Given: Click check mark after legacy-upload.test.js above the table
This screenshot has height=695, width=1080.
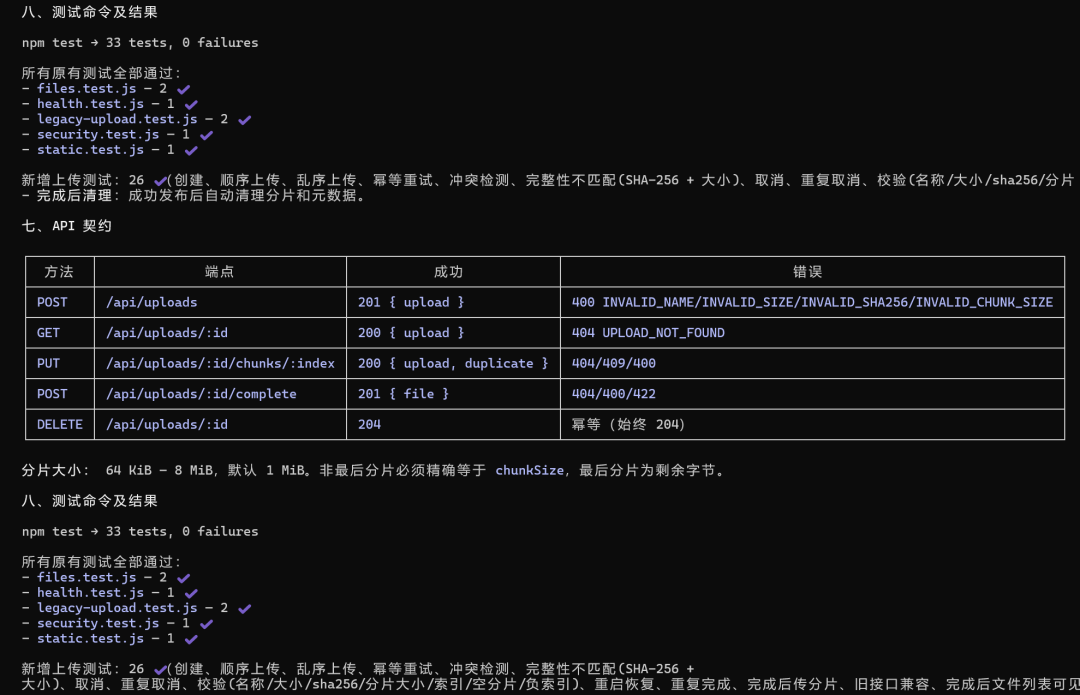Looking at the screenshot, I should (x=245, y=120).
